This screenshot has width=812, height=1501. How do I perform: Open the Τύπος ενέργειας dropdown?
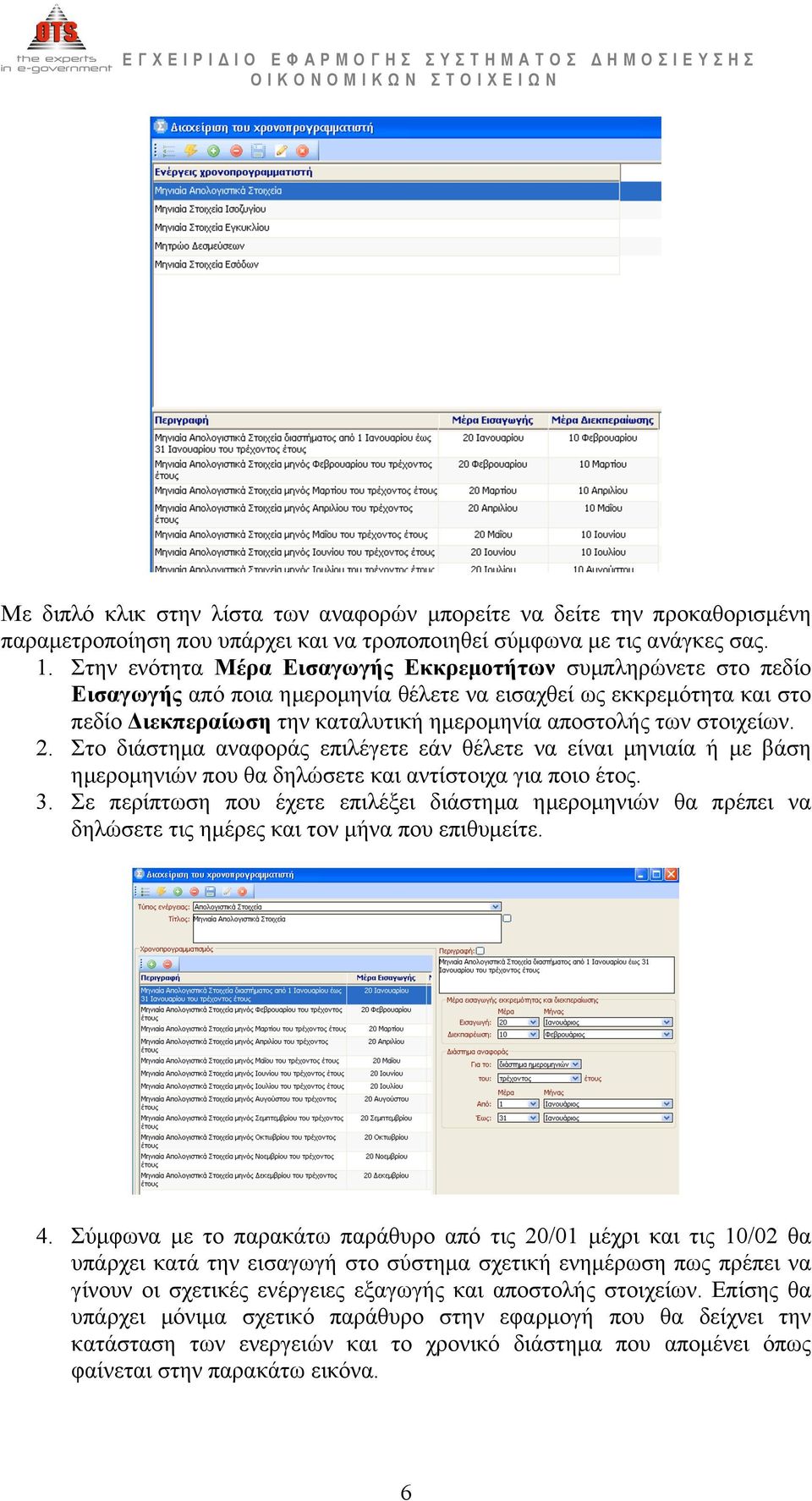496,906
